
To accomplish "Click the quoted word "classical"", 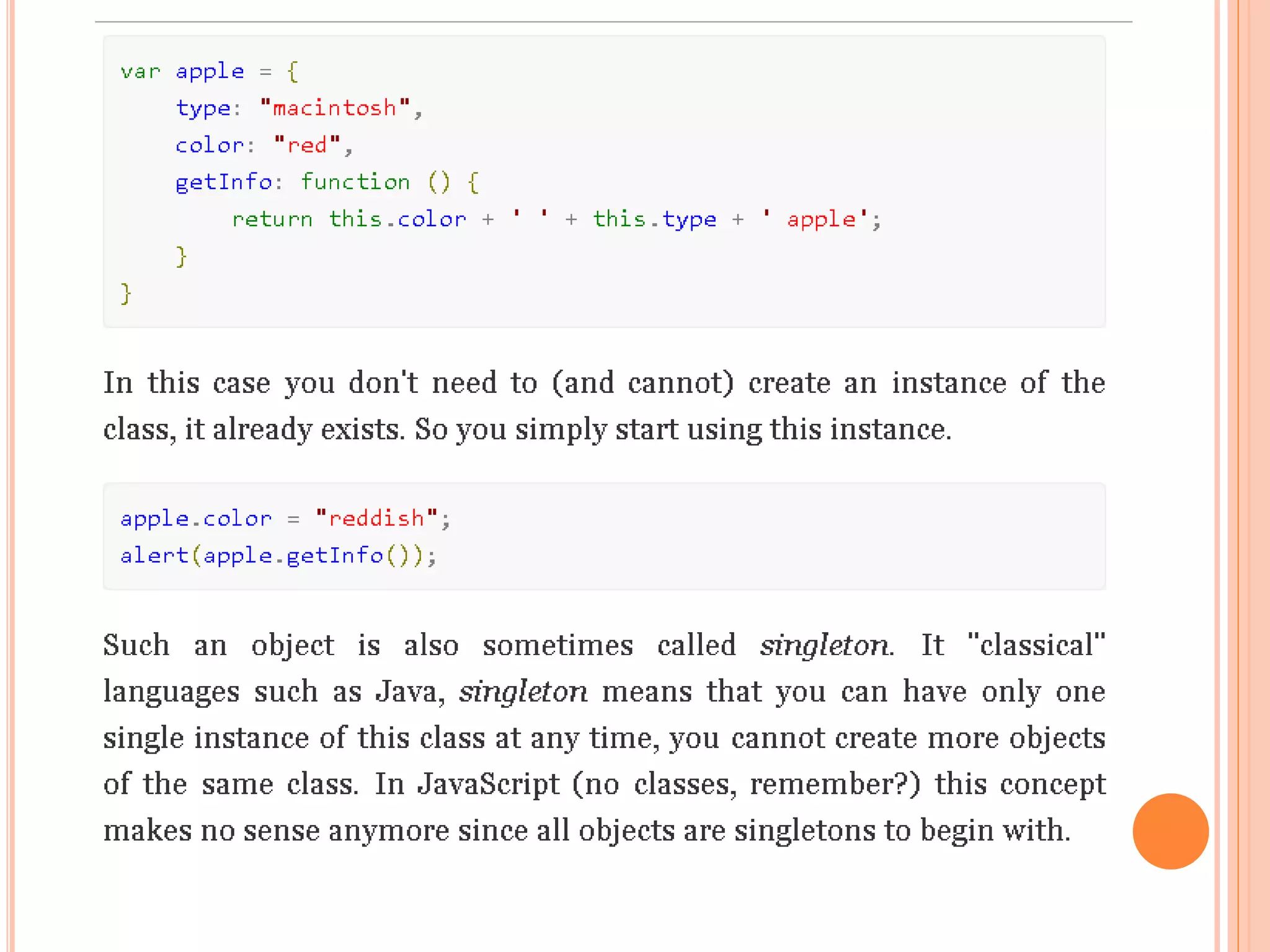I will (1036, 645).
